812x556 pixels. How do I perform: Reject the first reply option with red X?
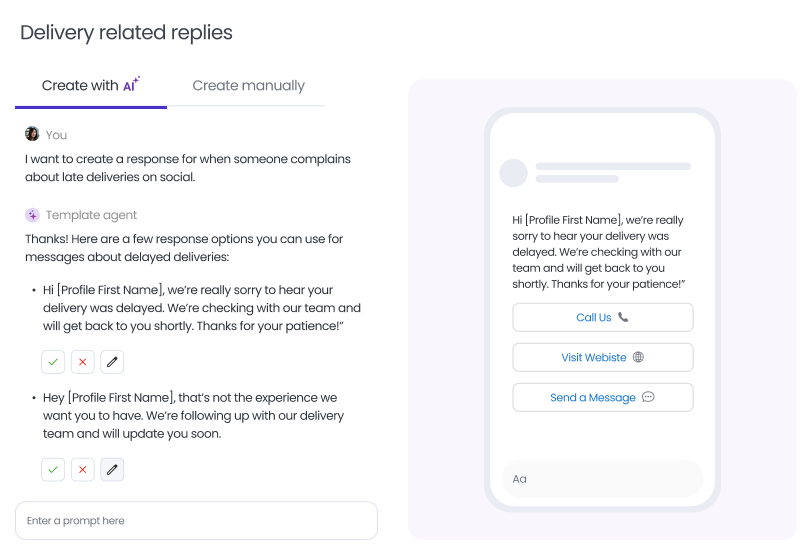[83, 362]
